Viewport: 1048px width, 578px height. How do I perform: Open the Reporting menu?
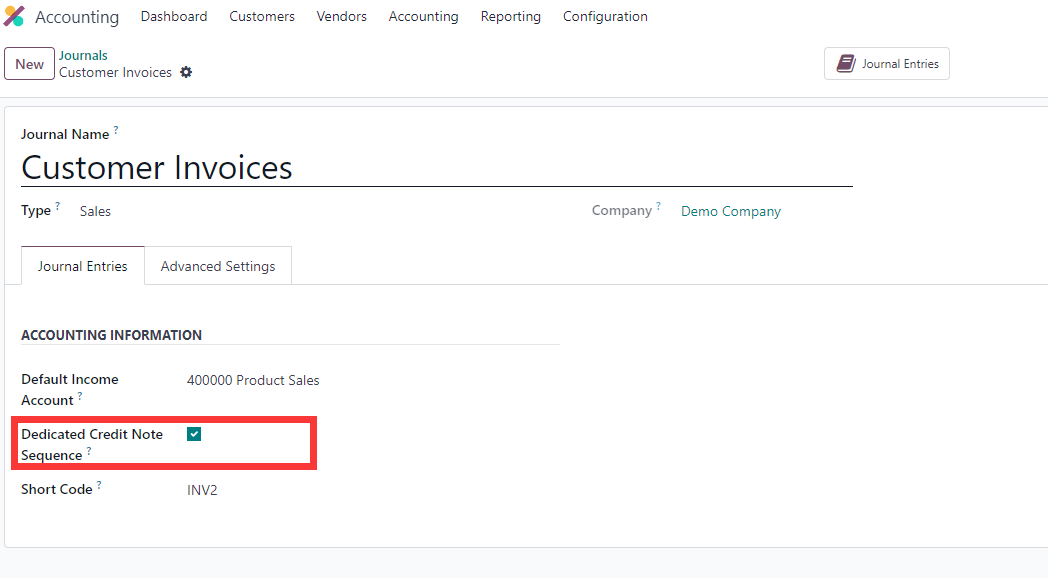pyautogui.click(x=511, y=16)
